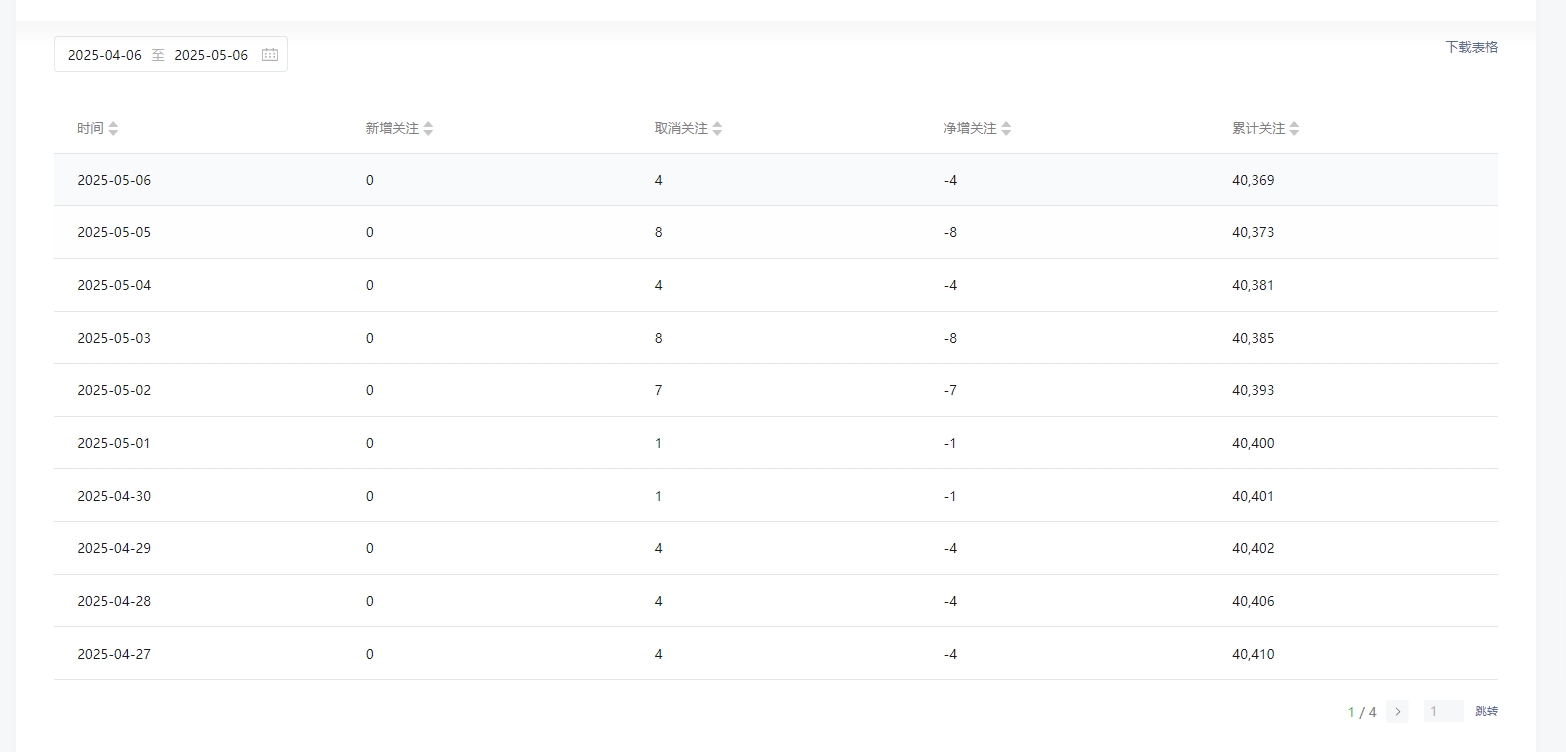
Task: Click cumulative follows value 40,369
Action: point(1253,181)
